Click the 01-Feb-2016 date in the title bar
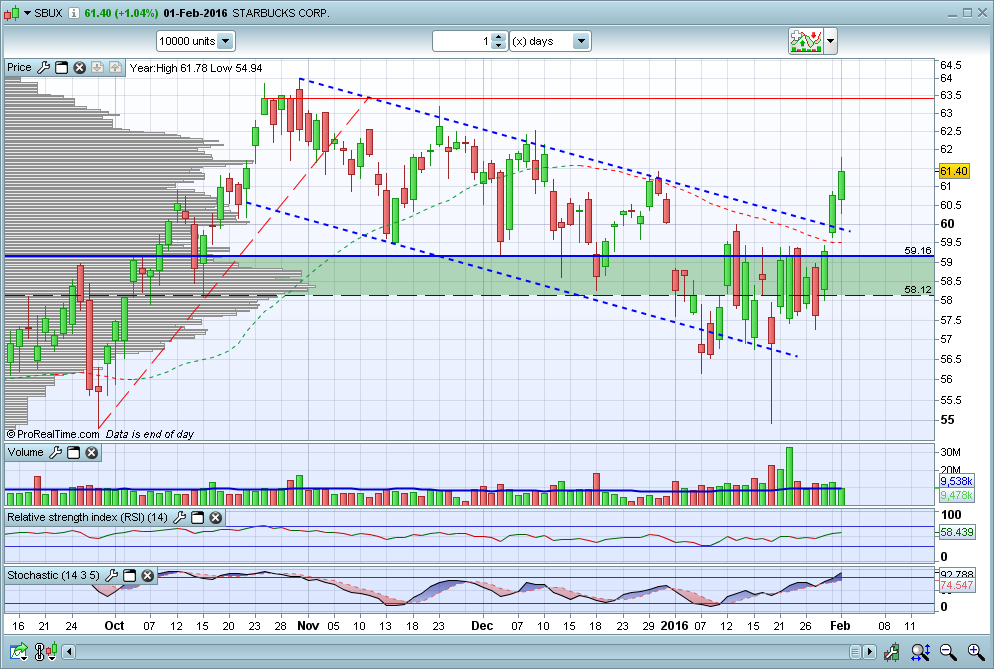The image size is (994, 669). (195, 13)
